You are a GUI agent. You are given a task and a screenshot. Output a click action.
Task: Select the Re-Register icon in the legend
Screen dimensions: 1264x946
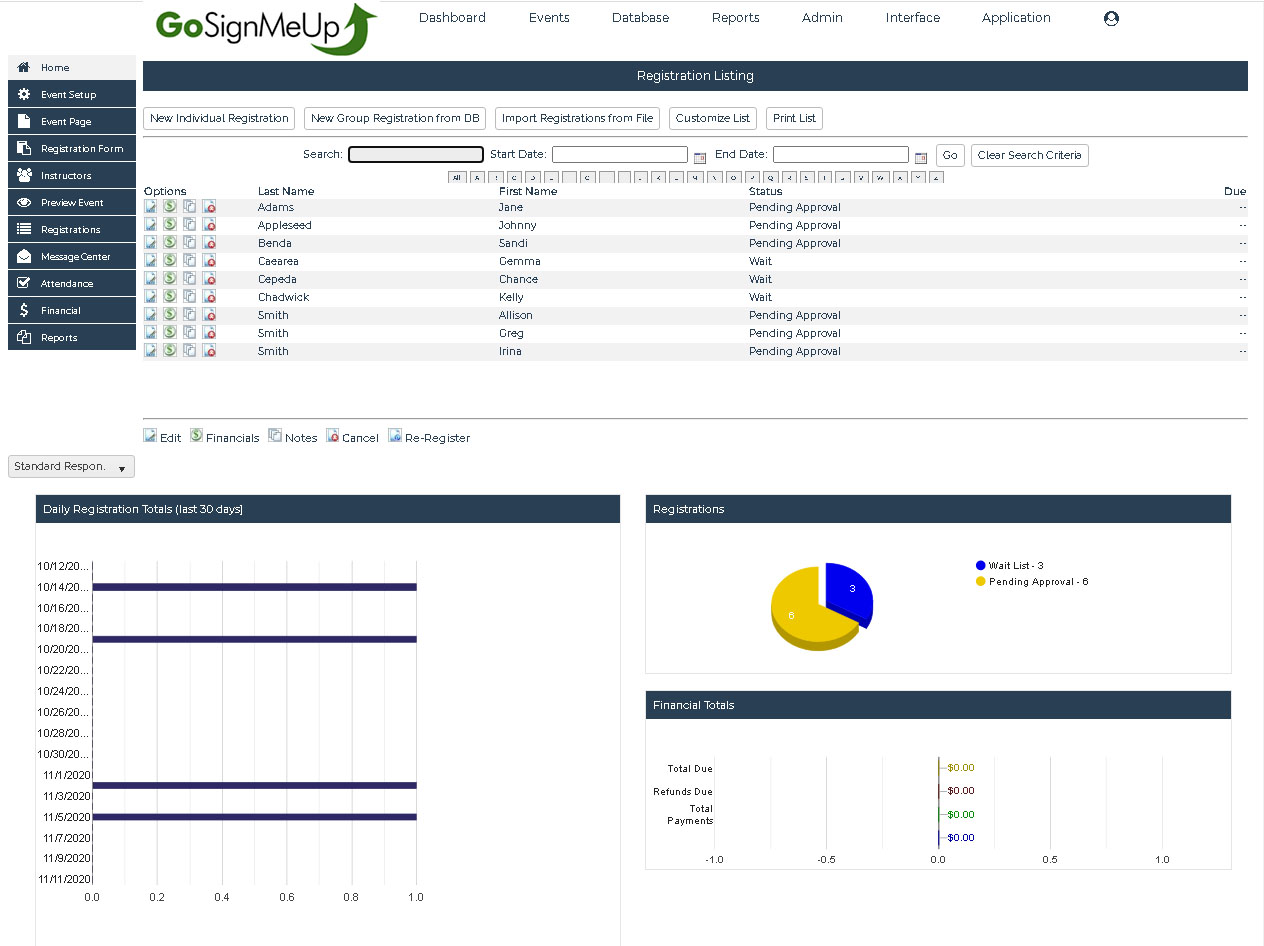pos(395,436)
